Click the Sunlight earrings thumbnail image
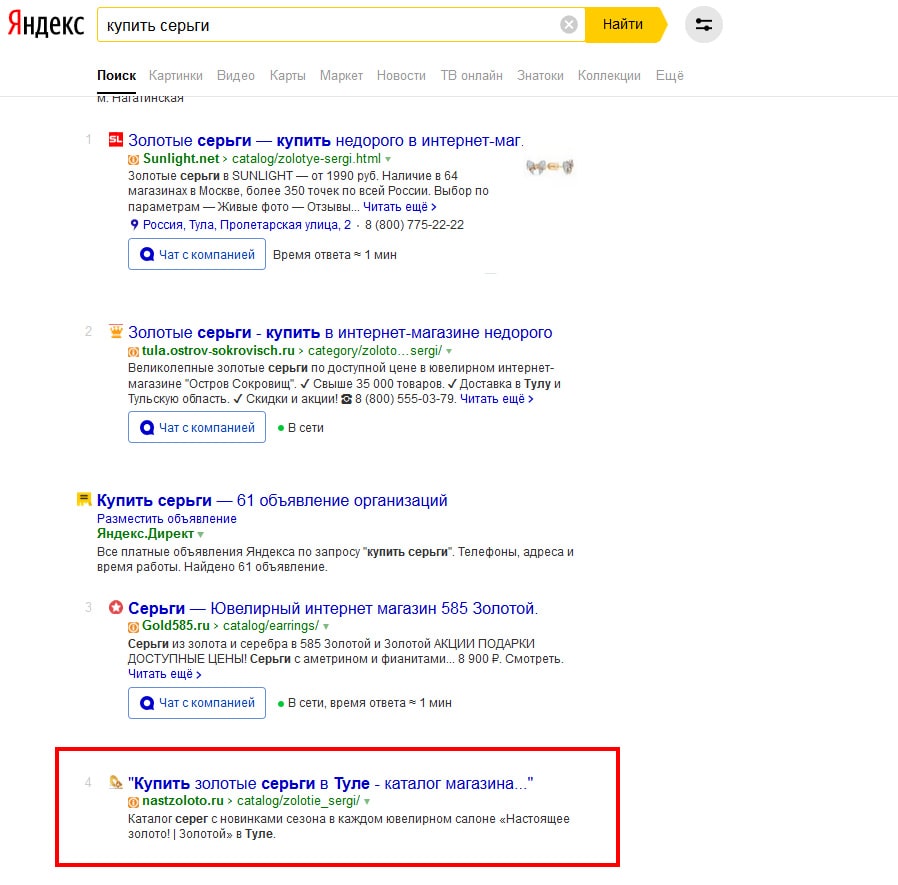 pos(550,167)
